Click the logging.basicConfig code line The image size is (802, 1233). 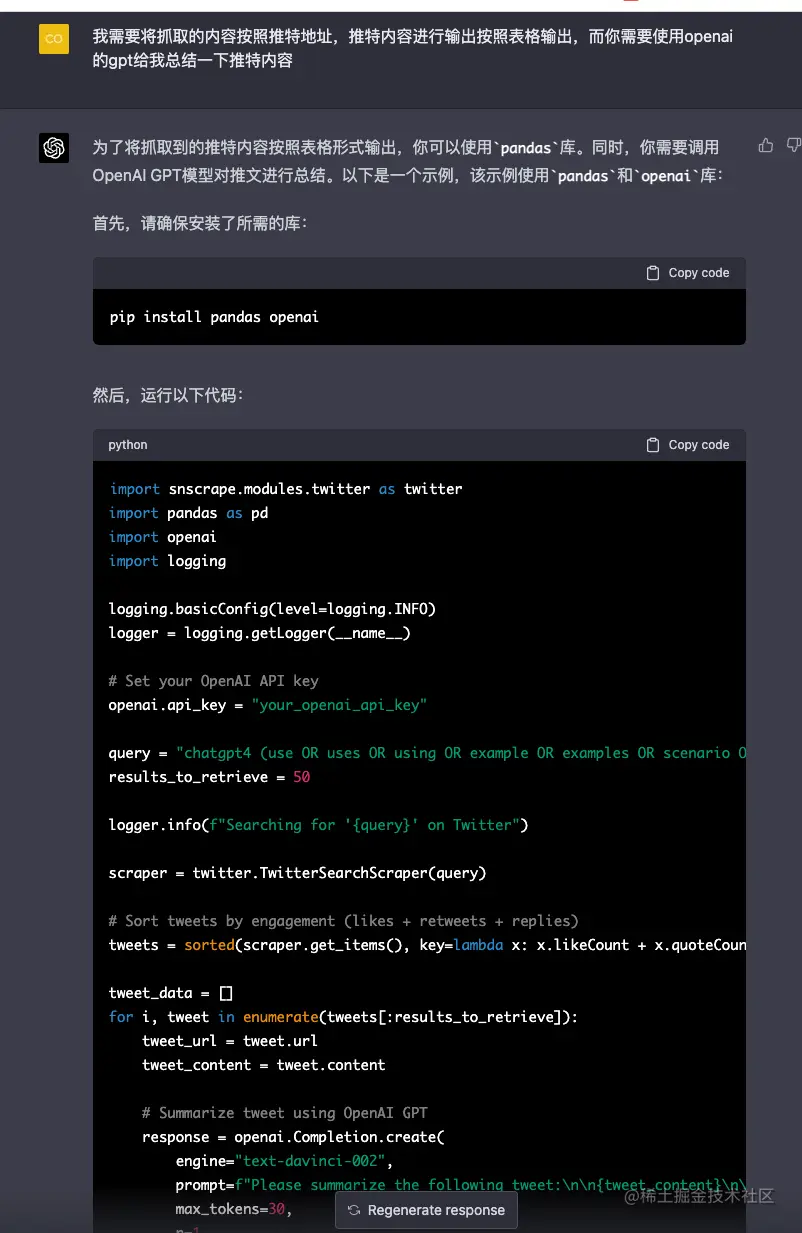pos(272,609)
